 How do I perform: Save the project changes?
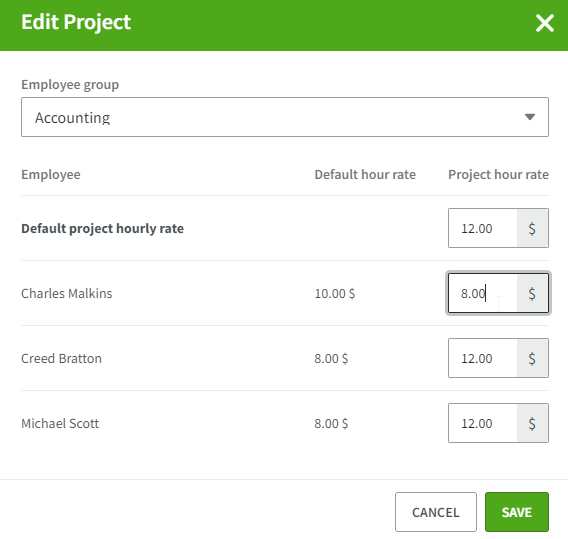517,512
